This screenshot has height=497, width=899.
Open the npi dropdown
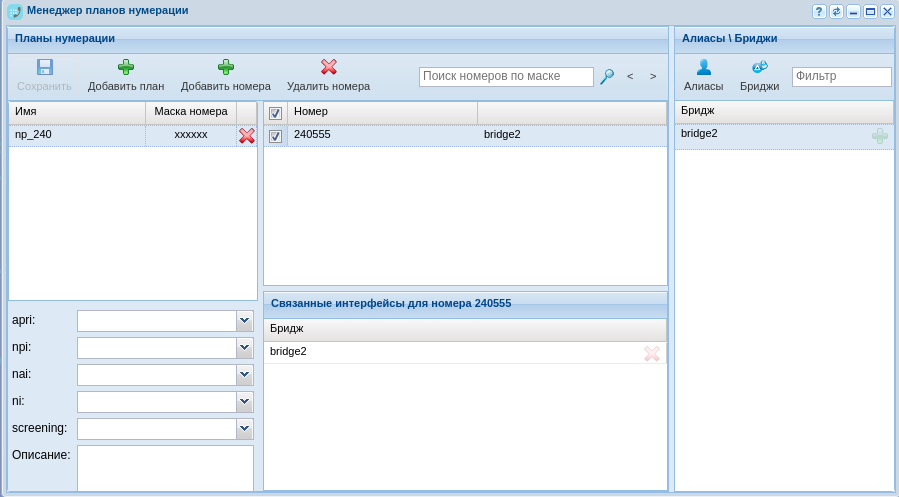pos(245,348)
